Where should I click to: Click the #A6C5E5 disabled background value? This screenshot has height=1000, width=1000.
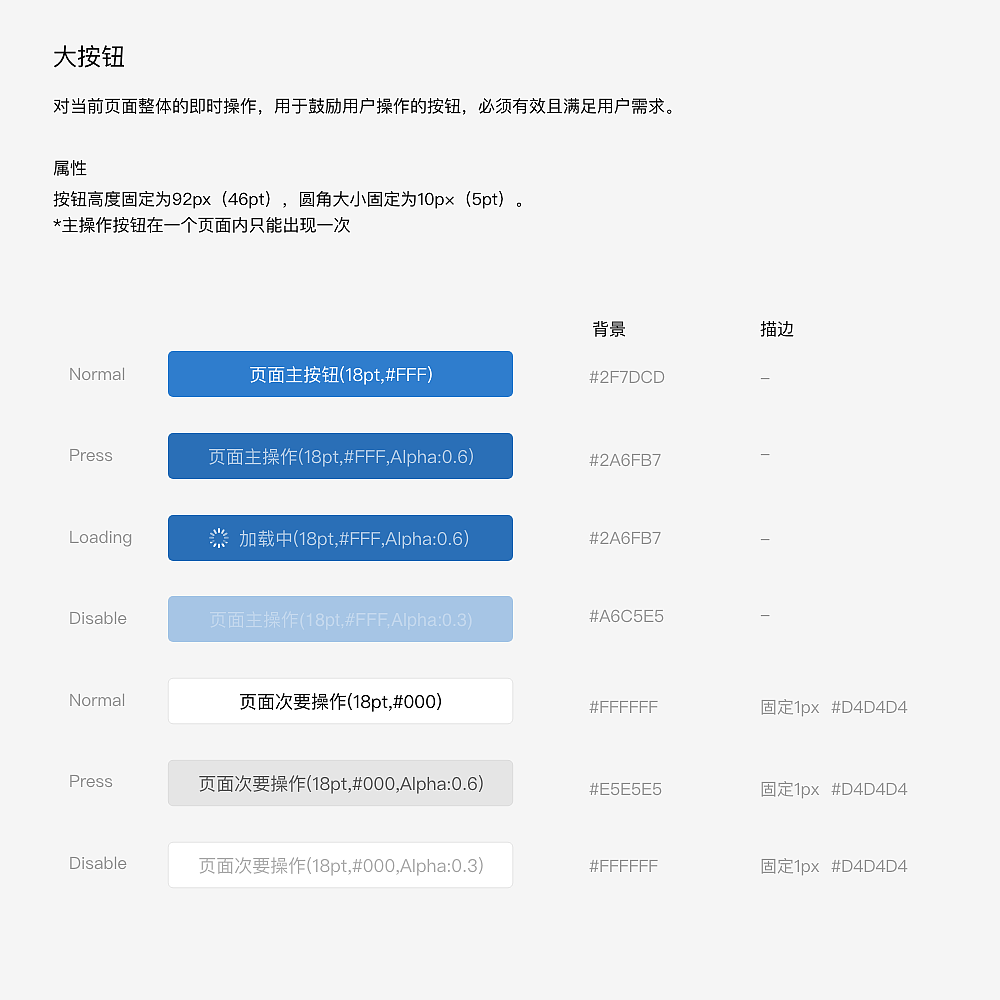click(626, 616)
